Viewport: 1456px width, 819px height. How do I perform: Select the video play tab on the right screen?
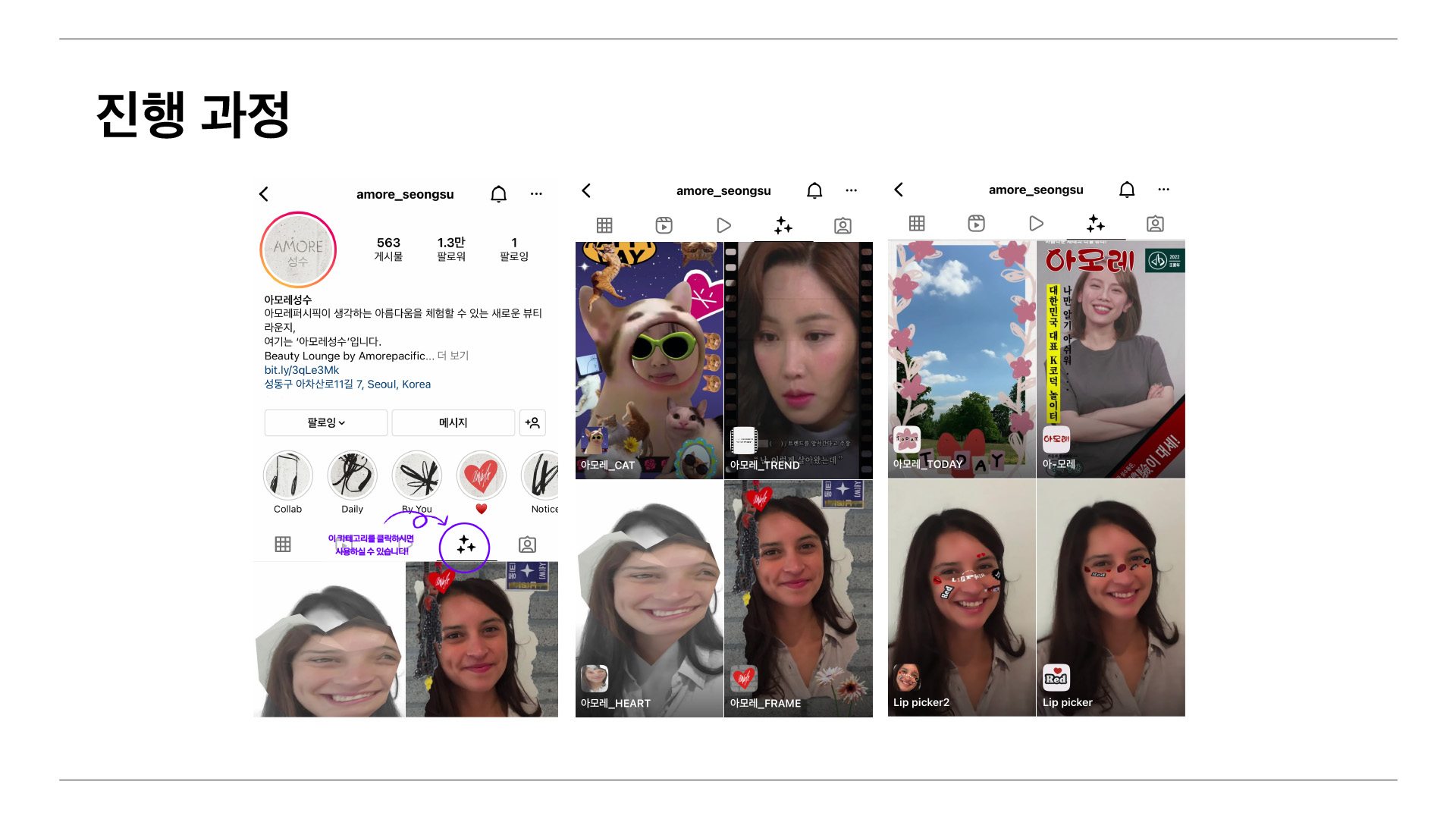click(x=1036, y=224)
